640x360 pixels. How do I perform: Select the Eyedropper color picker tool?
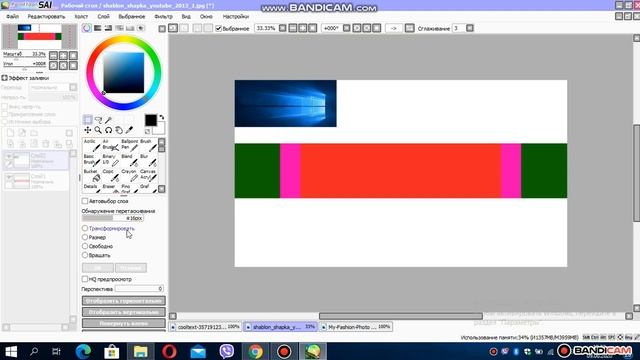[x=129, y=130]
